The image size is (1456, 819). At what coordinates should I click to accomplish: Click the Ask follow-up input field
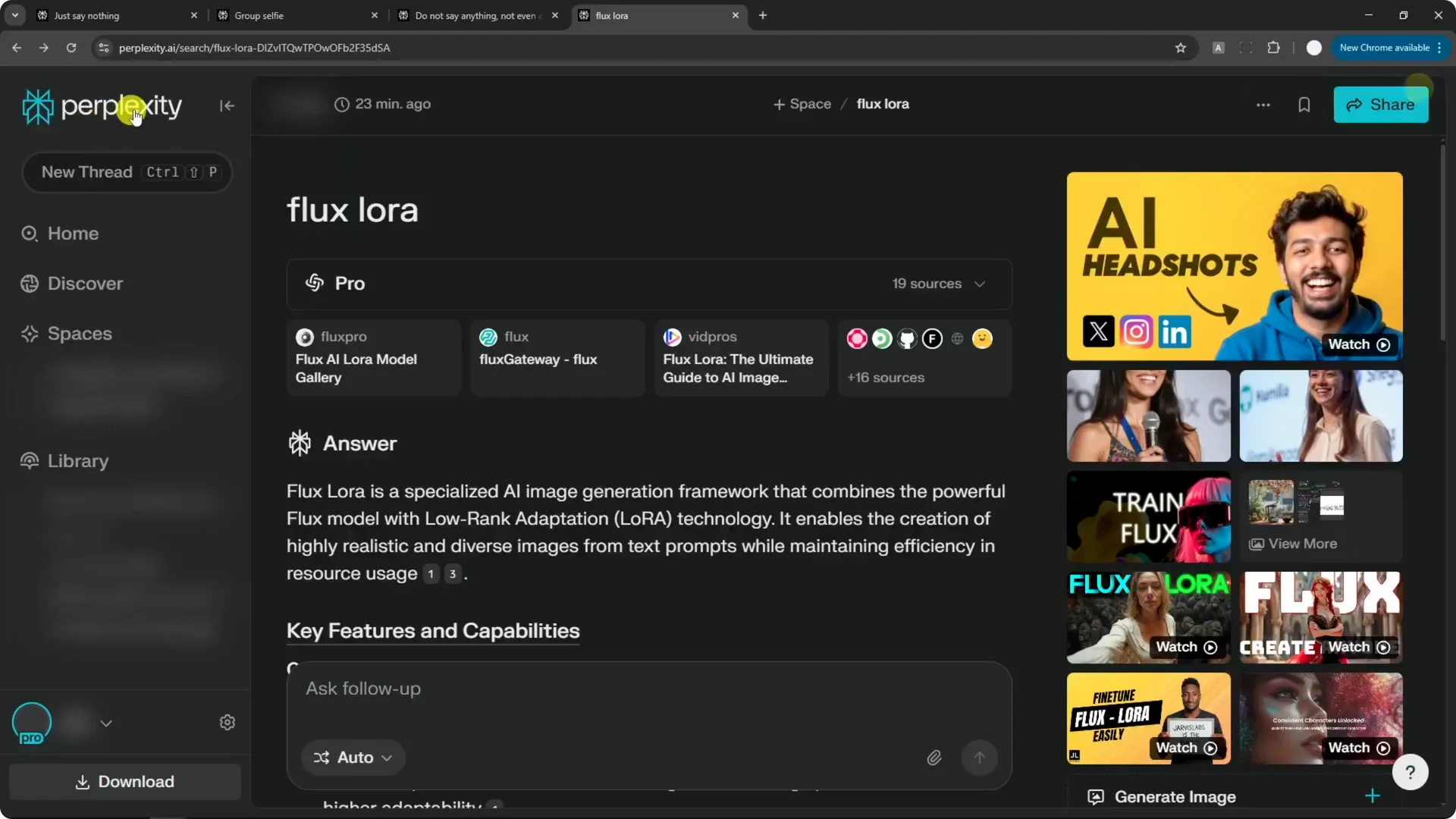pos(607,689)
